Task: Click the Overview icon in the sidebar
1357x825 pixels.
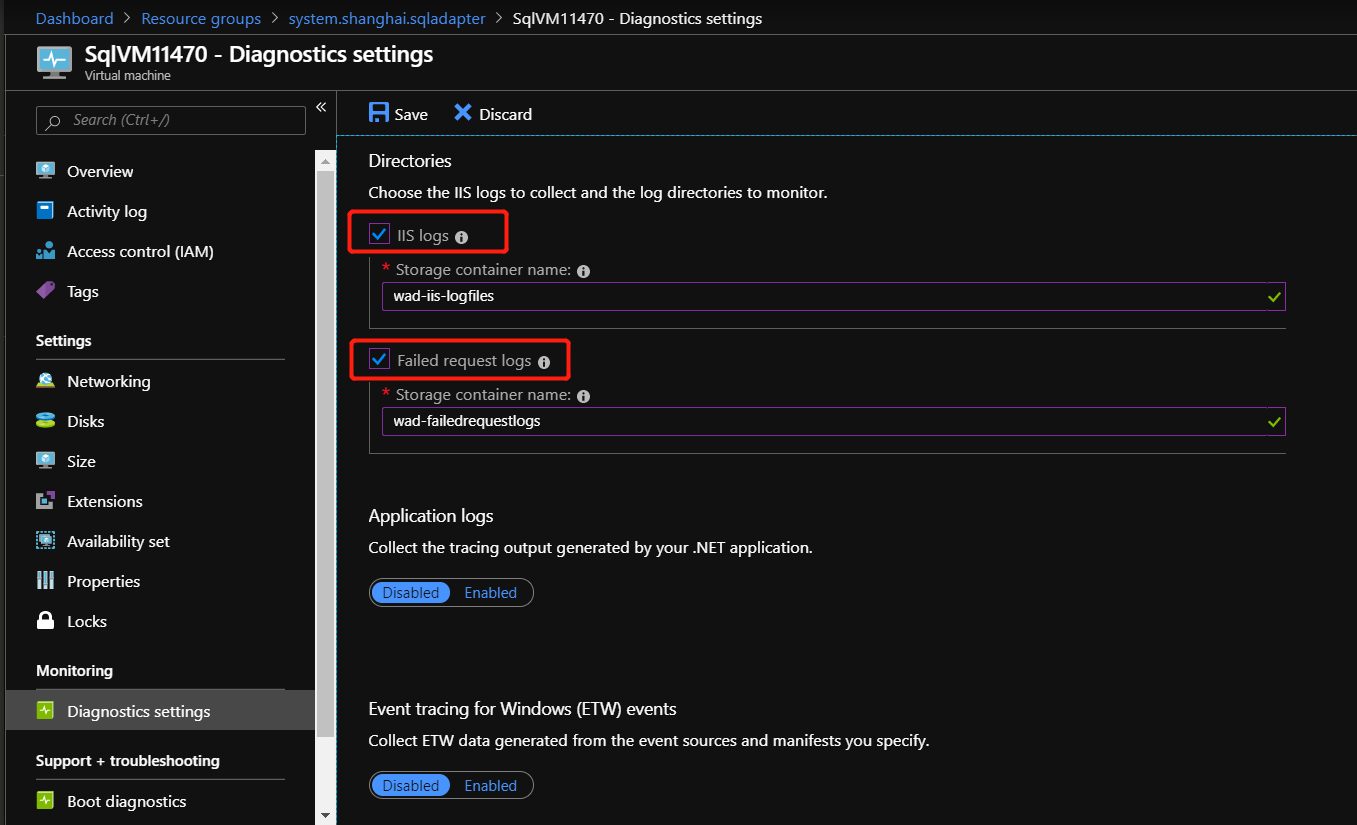Action: click(x=46, y=171)
